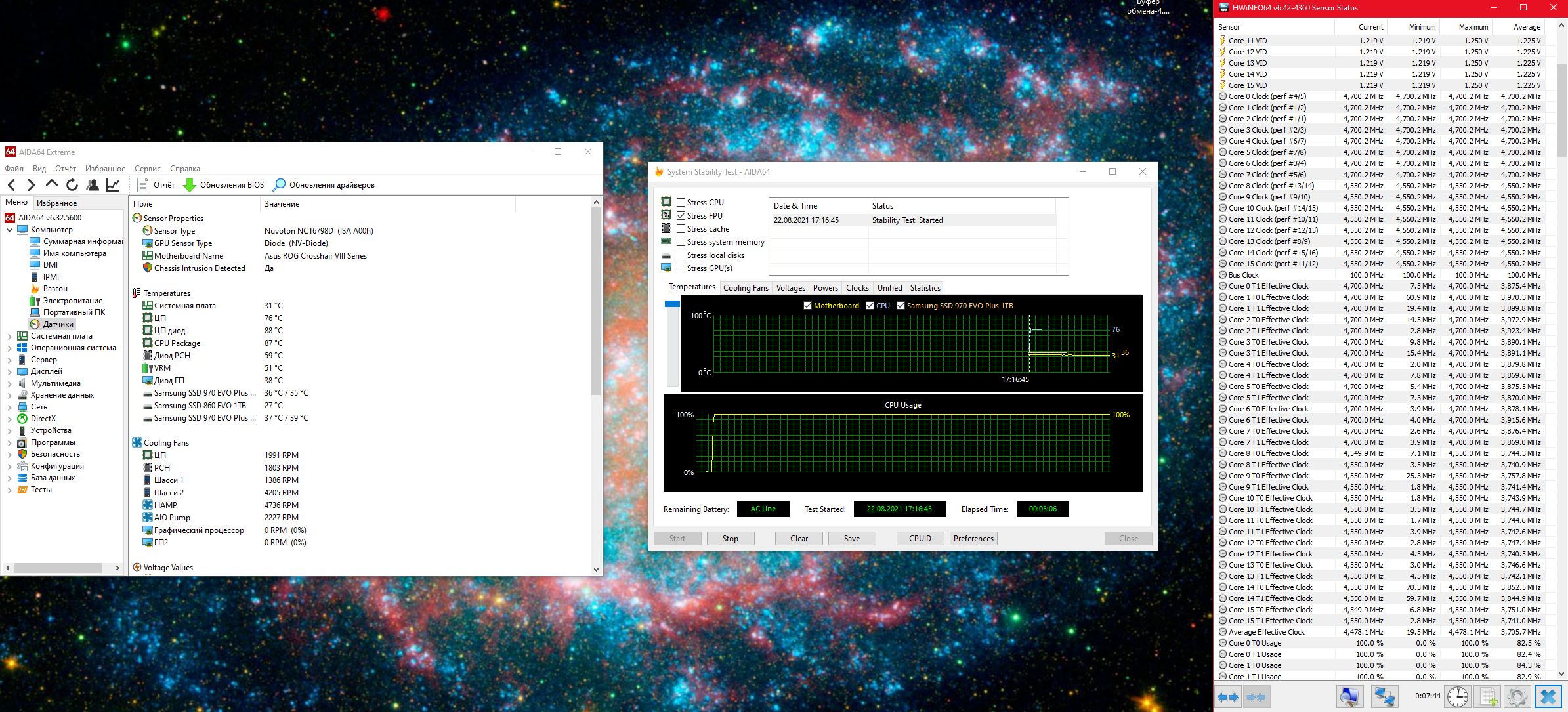
Task: Expand the Системная плата tree node
Action: click(9, 336)
